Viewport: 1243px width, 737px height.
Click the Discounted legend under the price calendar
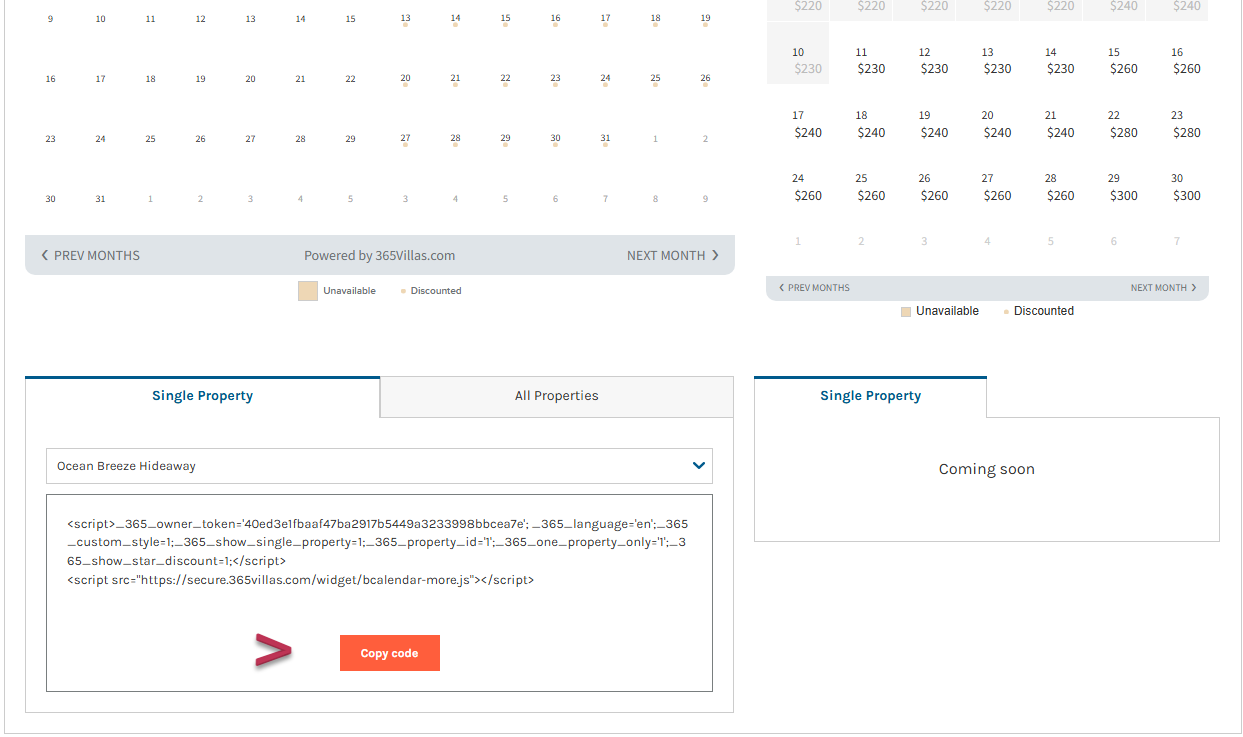coord(1038,311)
